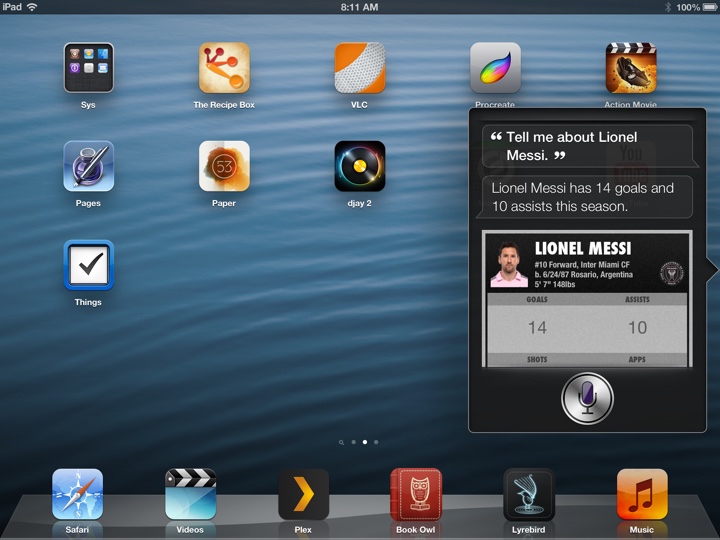Tap the ASSISTS column header

point(637,299)
